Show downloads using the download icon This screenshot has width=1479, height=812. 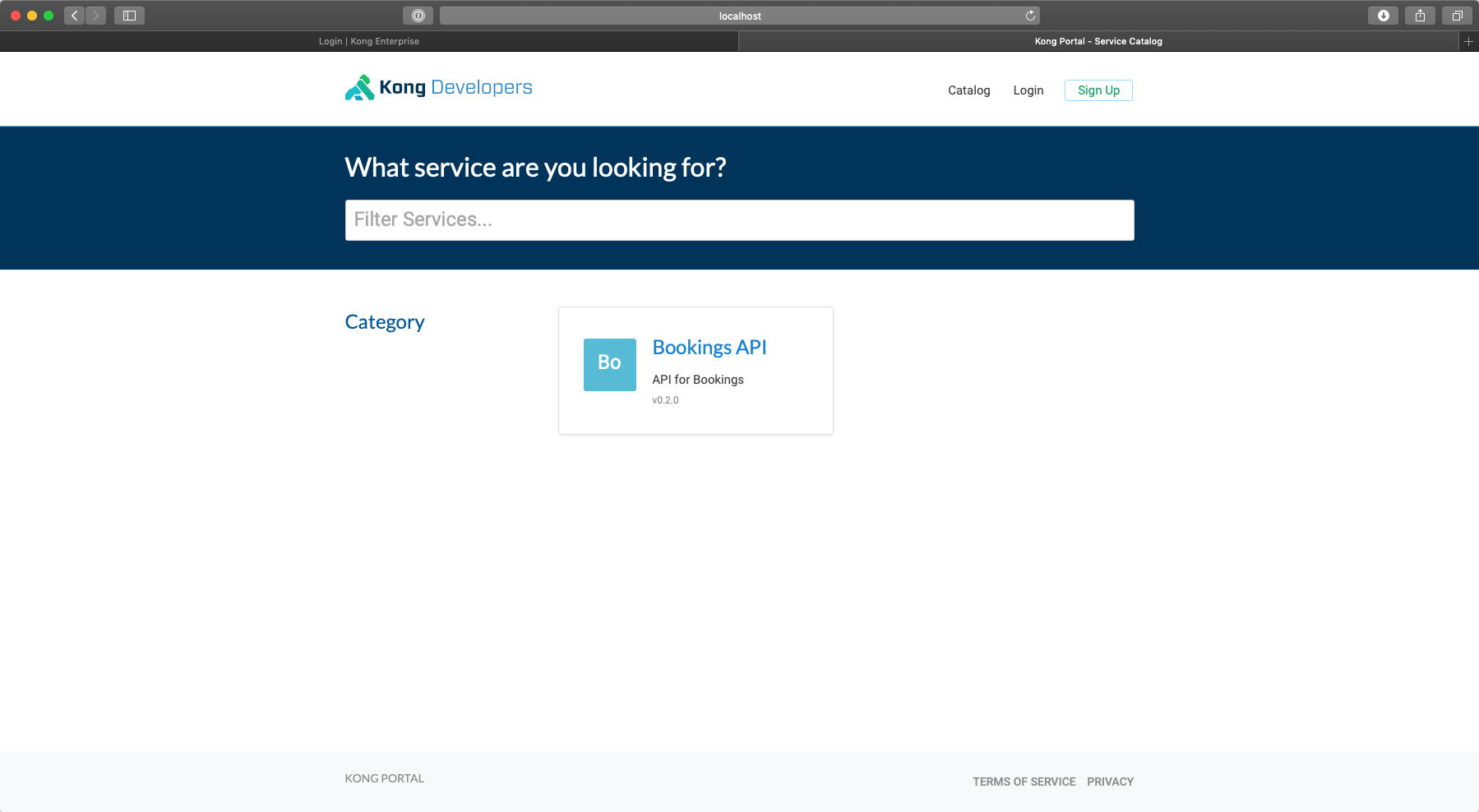coord(1383,16)
